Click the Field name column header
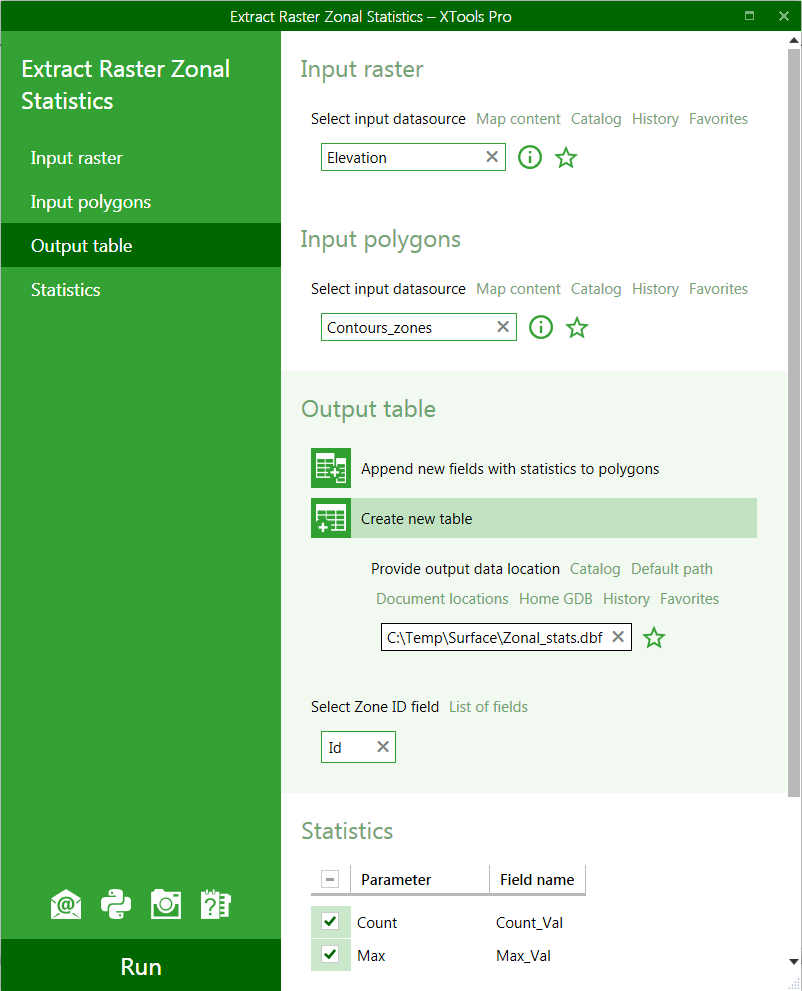Screen dimensions: 802x991 tap(537, 879)
